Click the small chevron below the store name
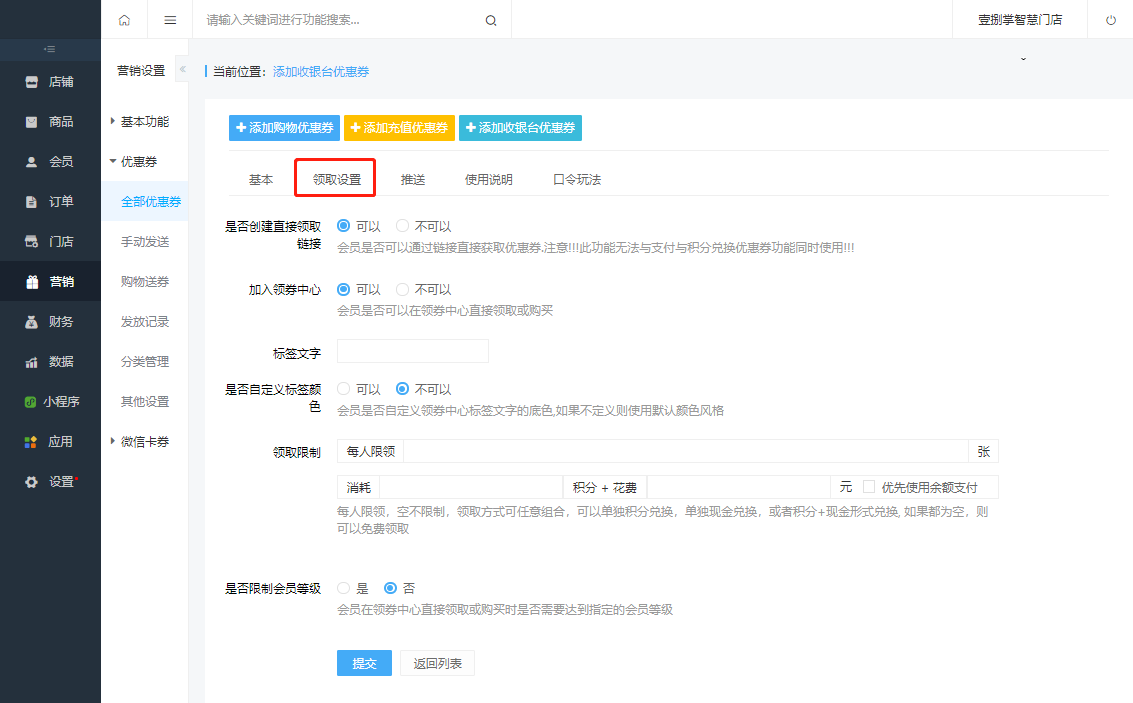1133x703 pixels. click(x=1023, y=59)
